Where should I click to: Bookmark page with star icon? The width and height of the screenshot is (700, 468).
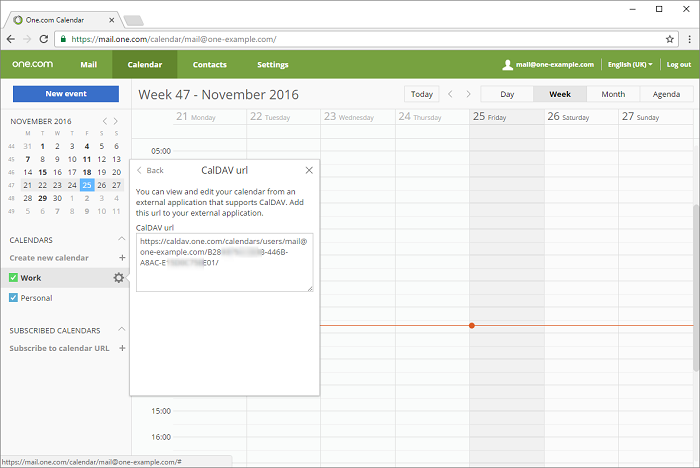(x=670, y=39)
